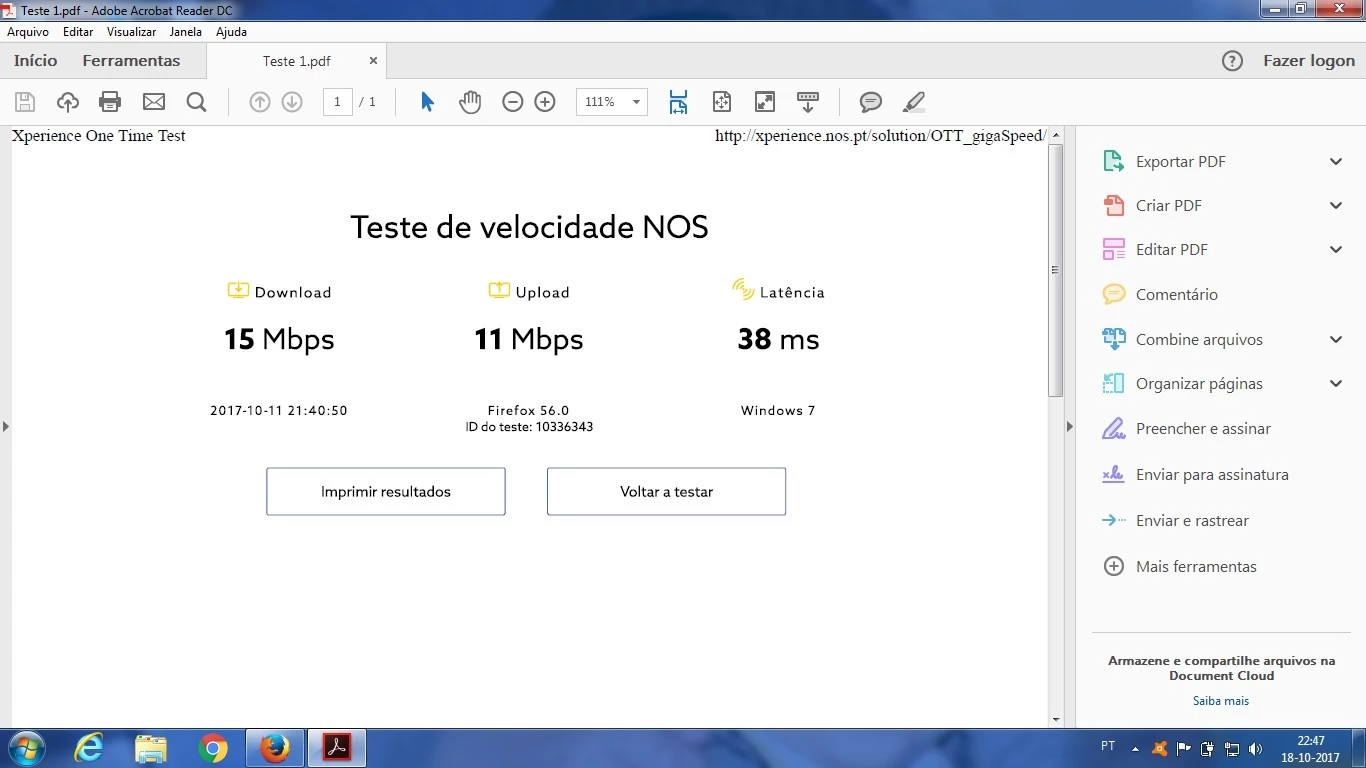
Task: Click the fit-to-width scrolling icon
Action: click(678, 102)
